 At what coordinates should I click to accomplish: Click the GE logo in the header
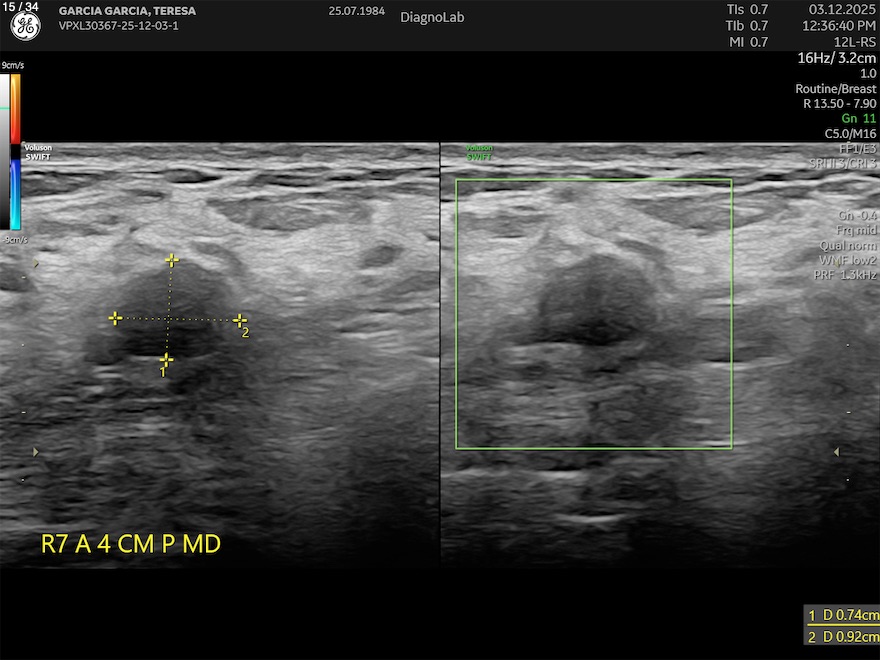pos(25,27)
